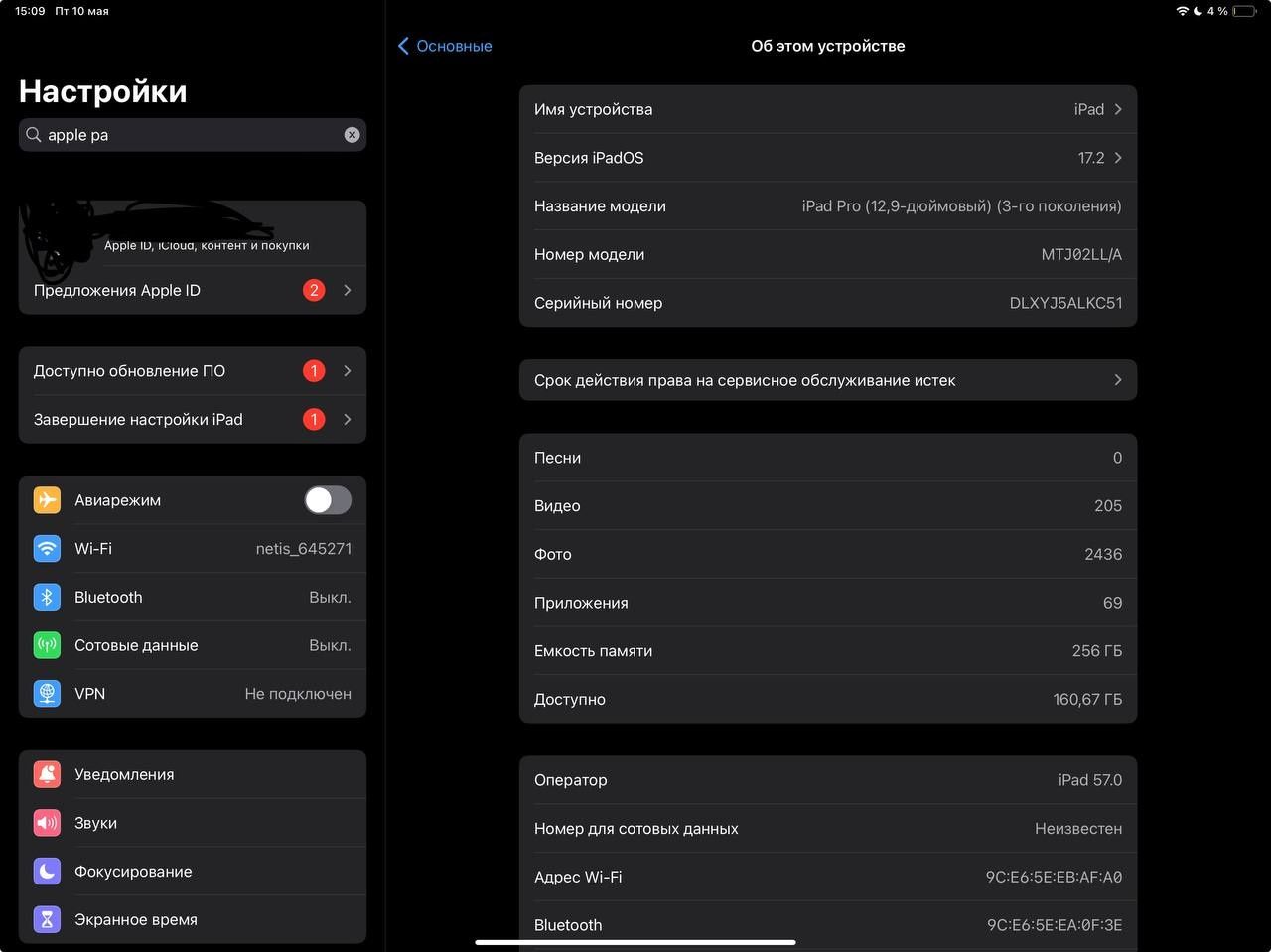This screenshot has height=952, width=1271.
Task: Tap the apple pa search field
Action: 193,135
